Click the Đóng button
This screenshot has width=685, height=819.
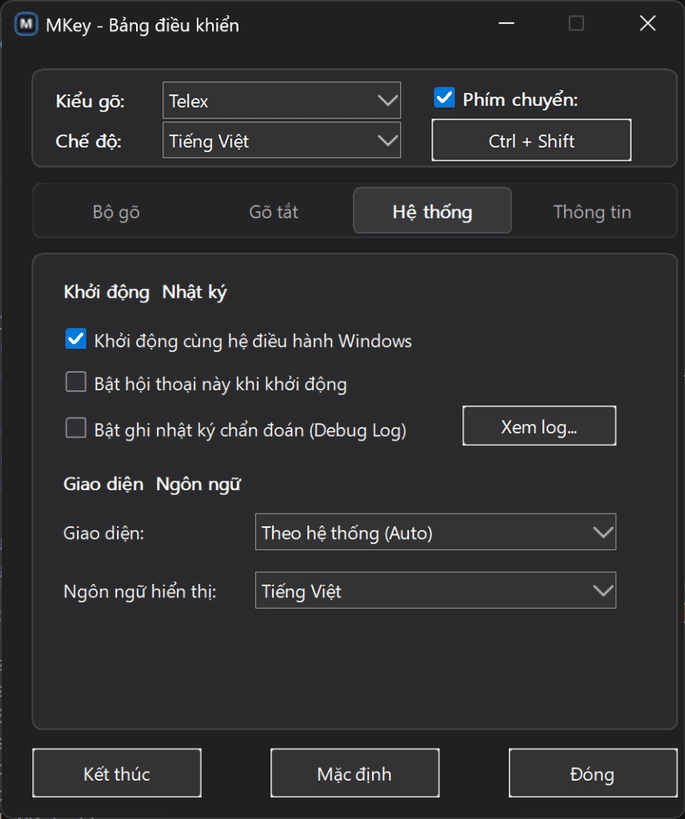pos(593,773)
